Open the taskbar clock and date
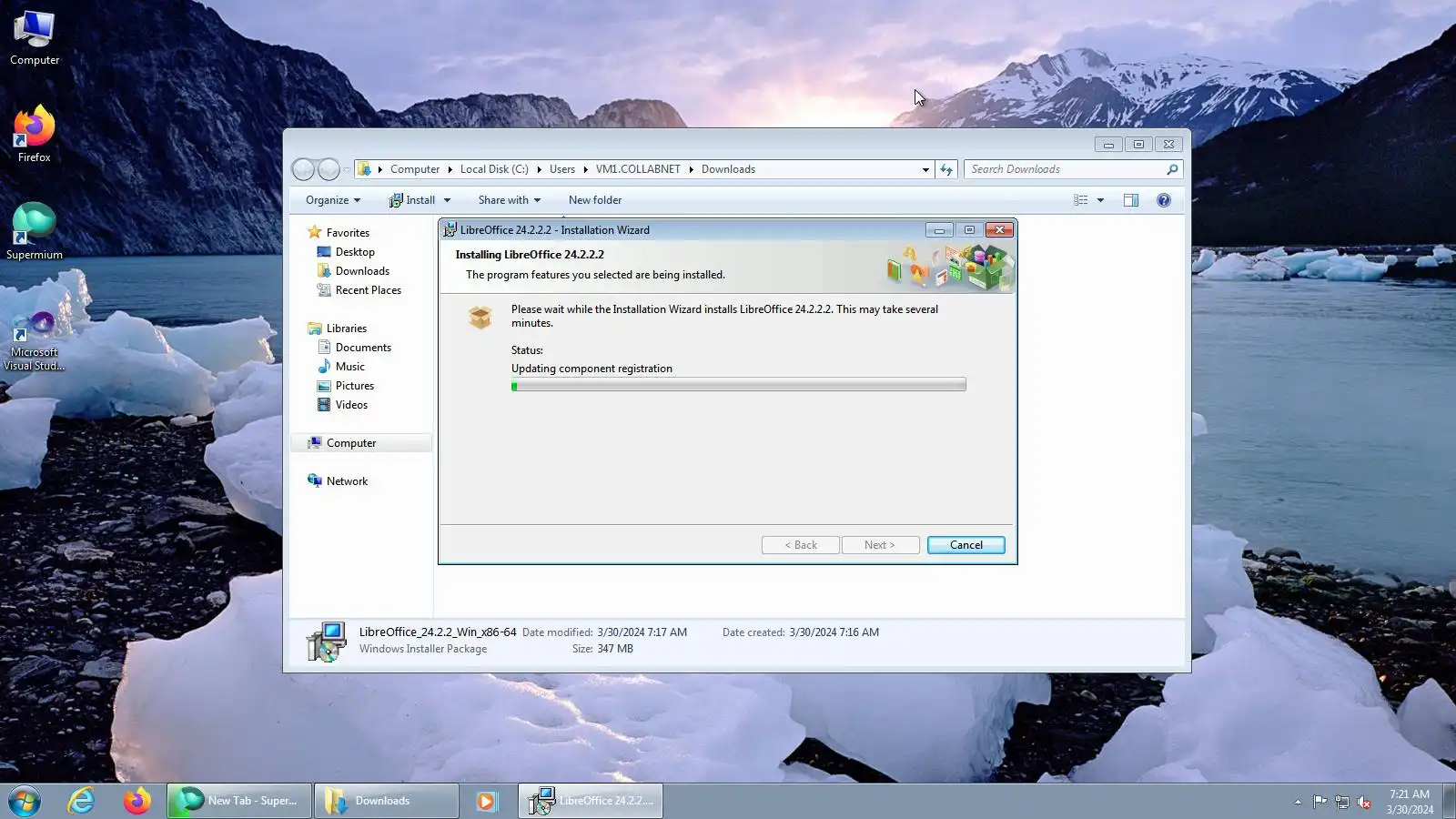Viewport: 1456px width, 819px height. pyautogui.click(x=1410, y=802)
